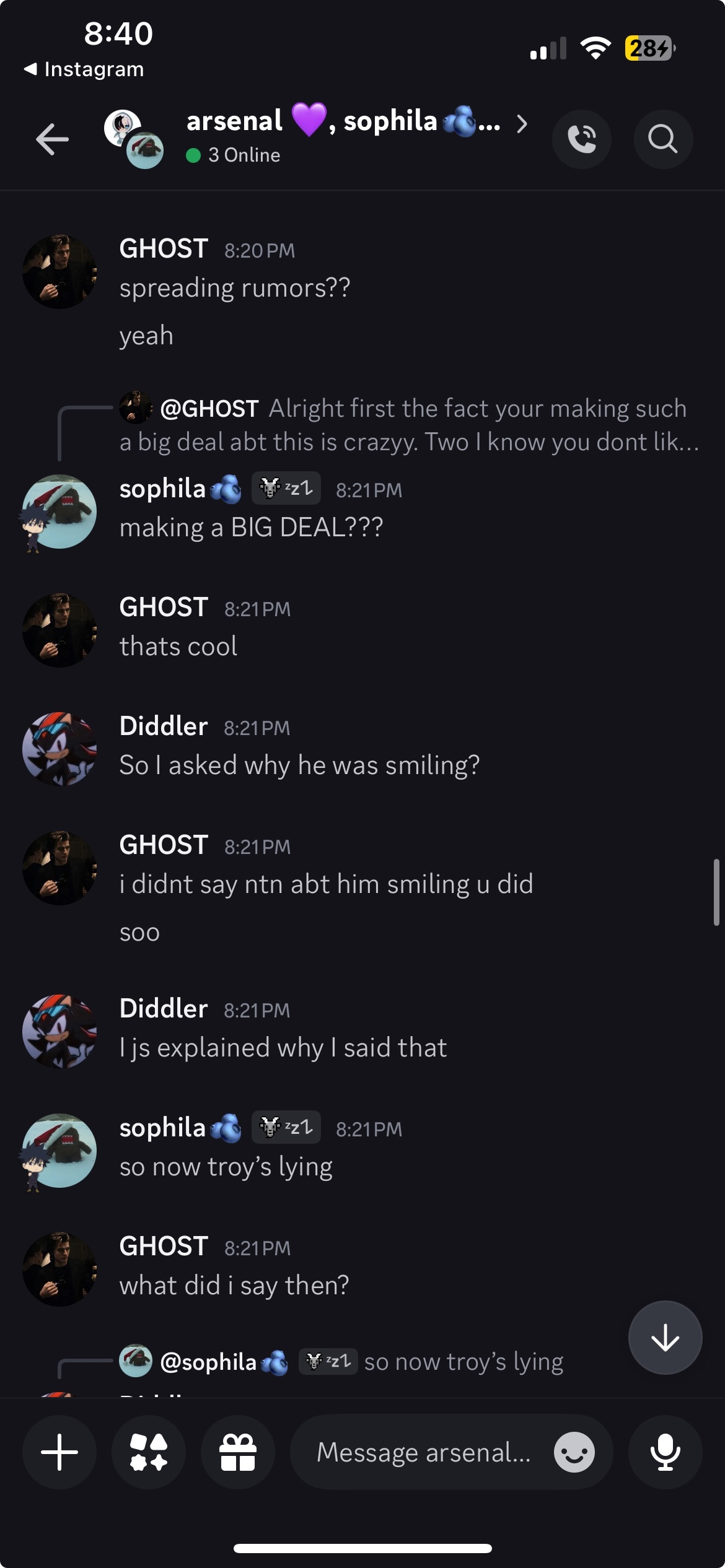Tap the microphone voice message button

pos(665,1452)
